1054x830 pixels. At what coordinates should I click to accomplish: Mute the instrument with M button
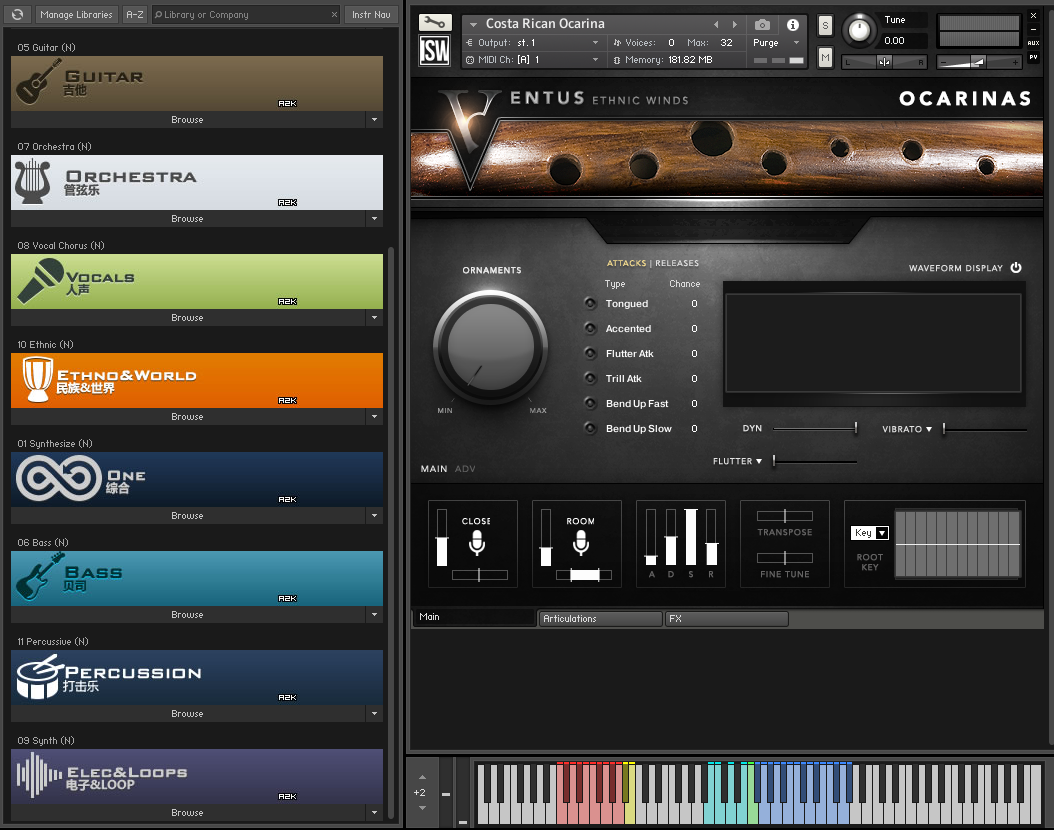[825, 58]
